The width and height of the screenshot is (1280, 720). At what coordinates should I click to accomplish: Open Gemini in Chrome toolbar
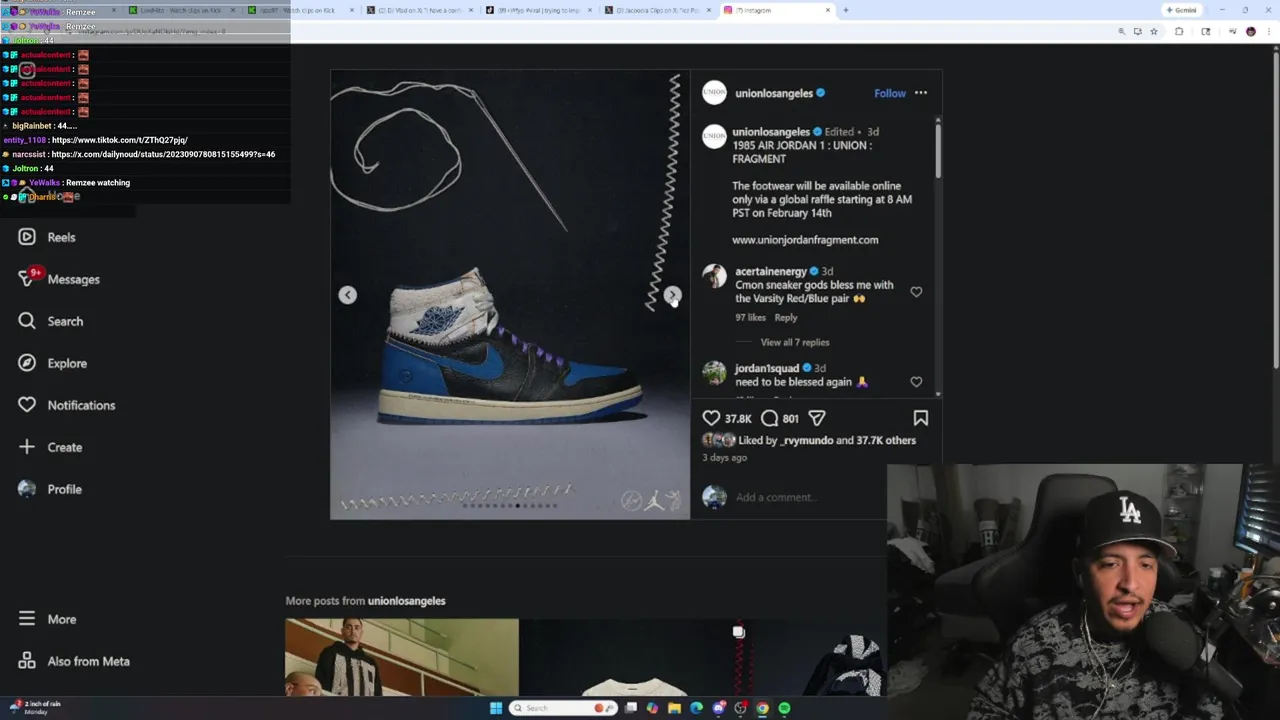[1181, 10]
